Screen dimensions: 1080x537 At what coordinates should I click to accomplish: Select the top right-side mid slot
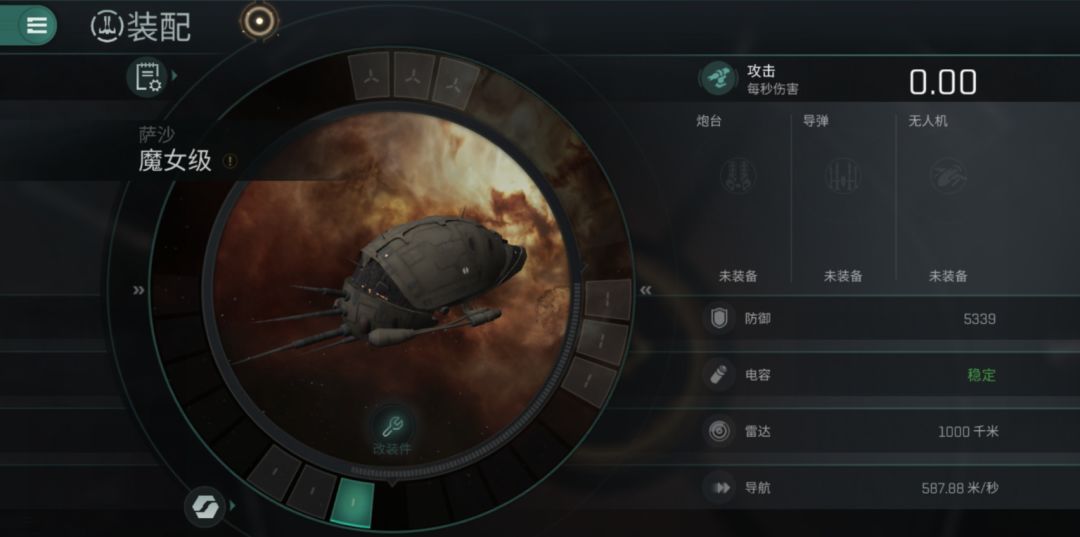[x=608, y=299]
